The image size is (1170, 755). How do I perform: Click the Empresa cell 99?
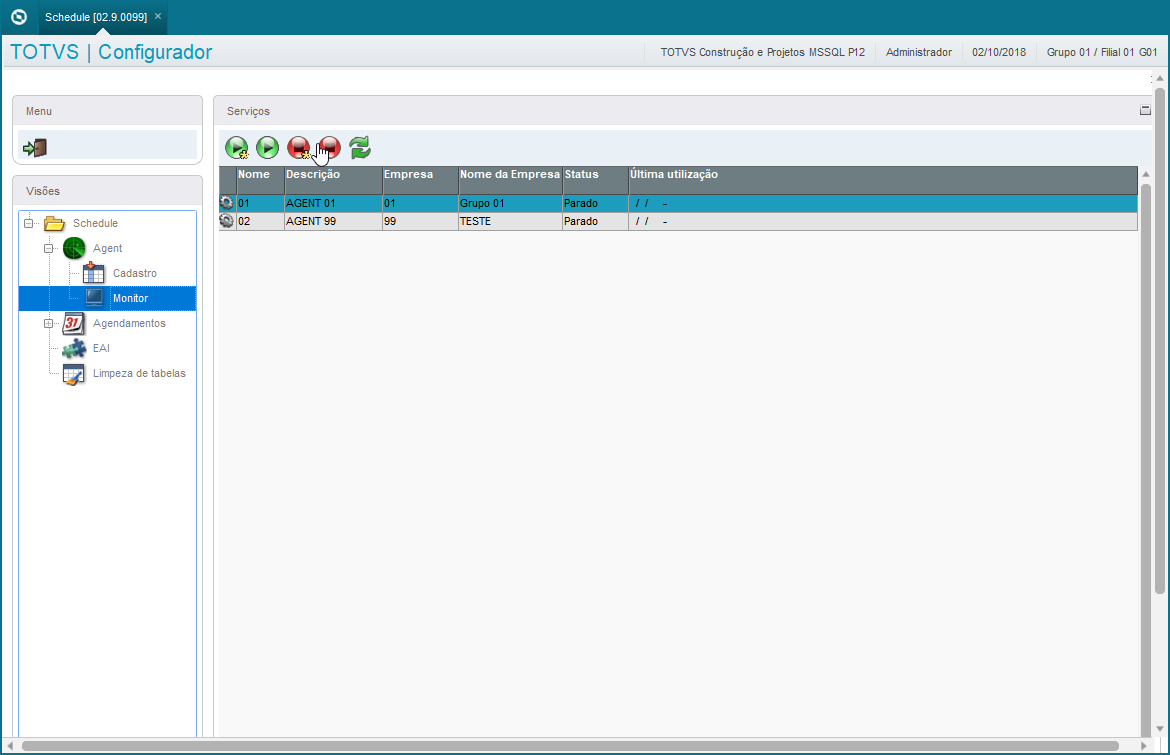(x=420, y=222)
